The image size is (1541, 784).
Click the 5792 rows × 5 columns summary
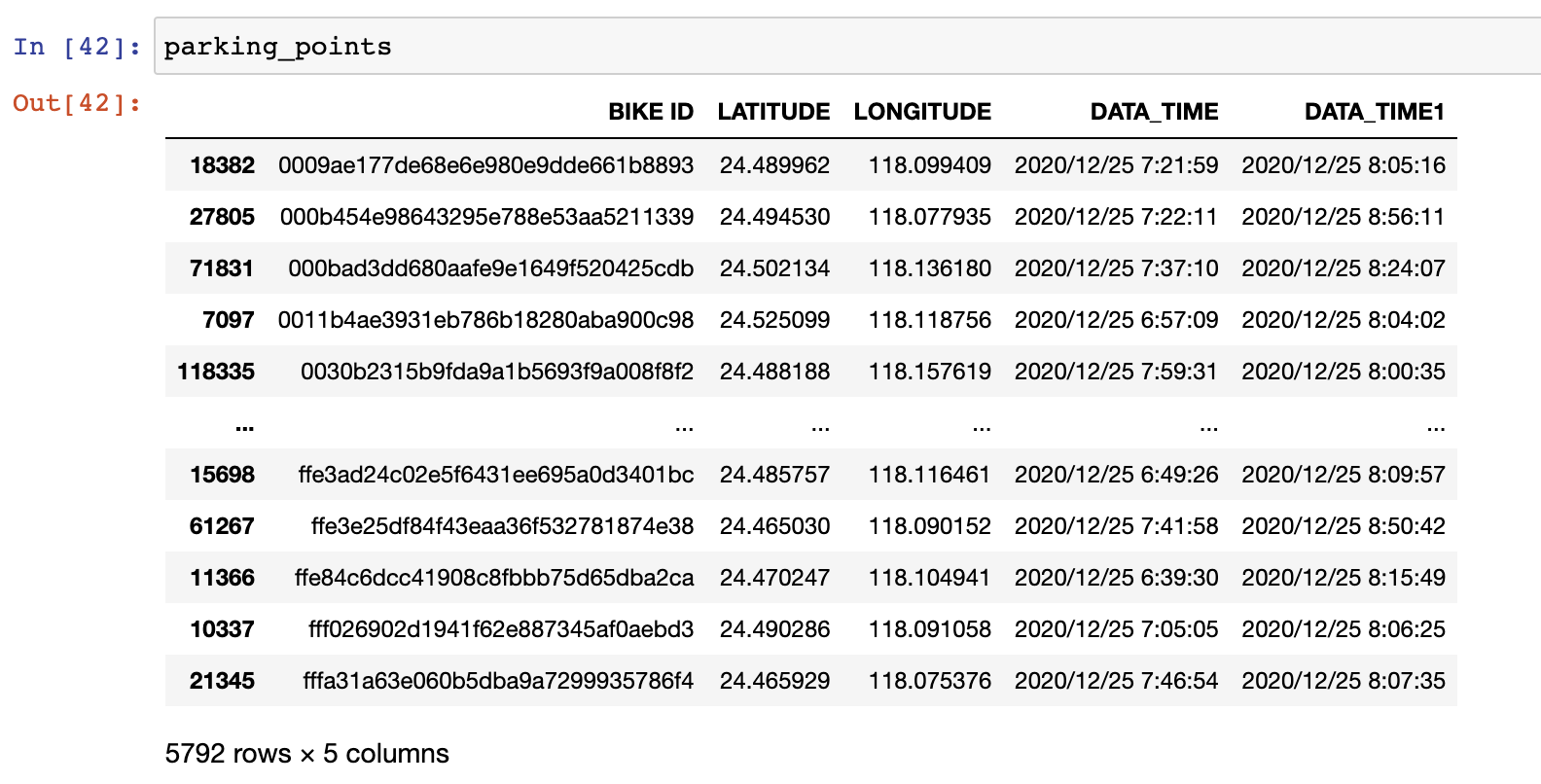(306, 754)
